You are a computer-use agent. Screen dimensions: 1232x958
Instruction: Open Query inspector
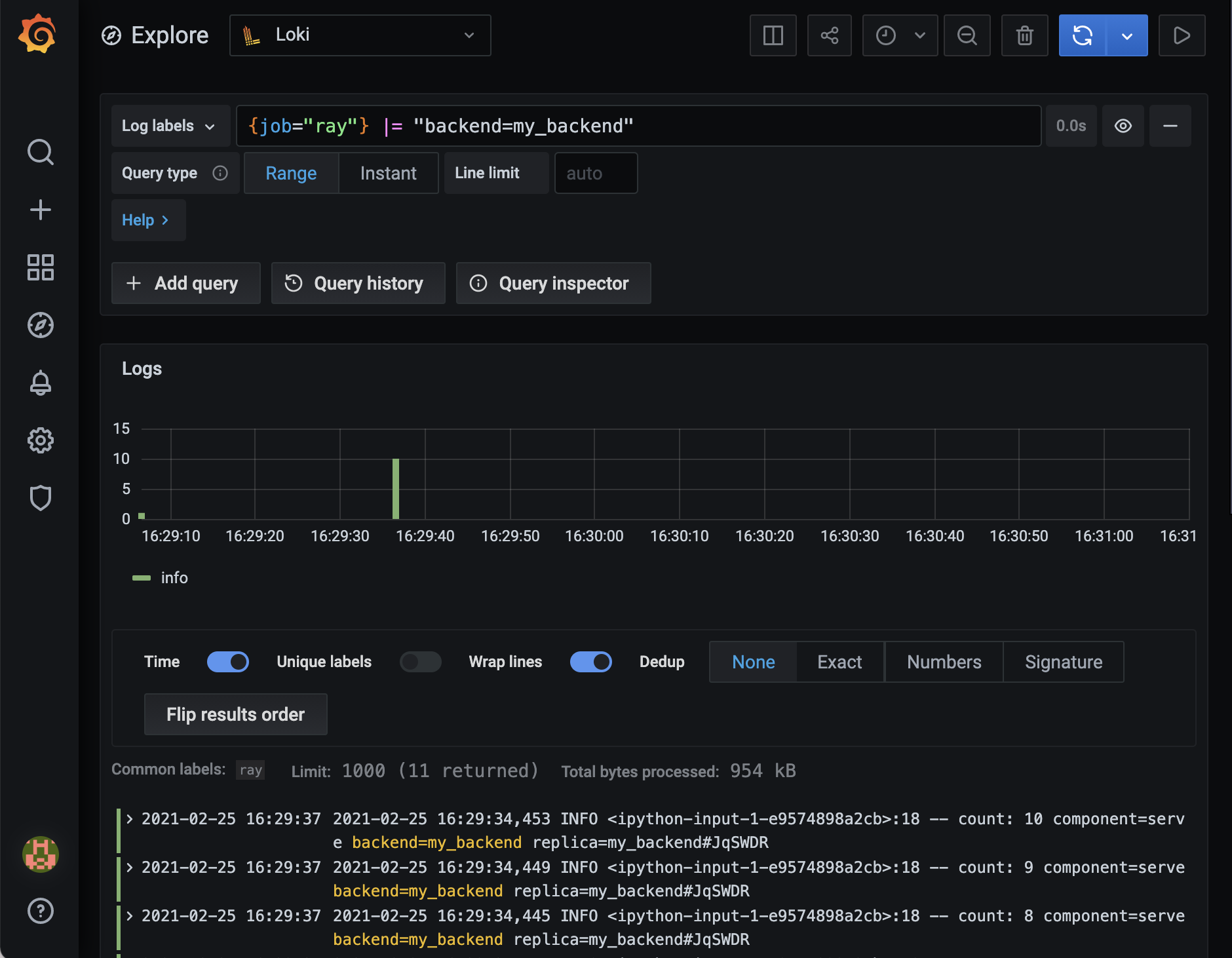554,283
